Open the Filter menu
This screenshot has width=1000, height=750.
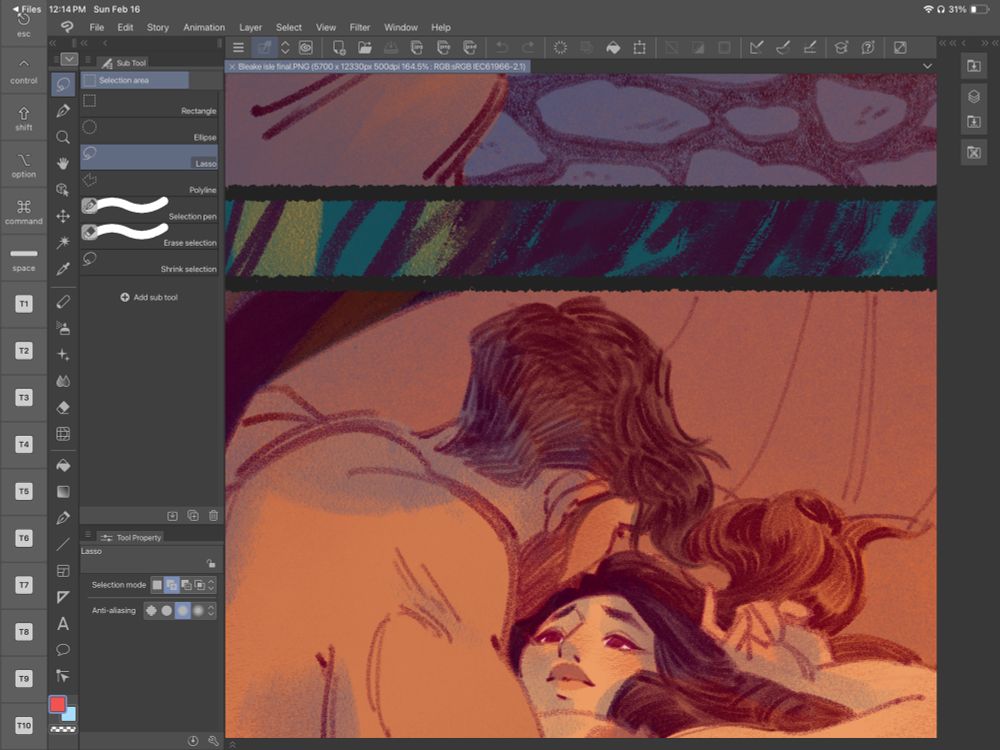click(360, 27)
